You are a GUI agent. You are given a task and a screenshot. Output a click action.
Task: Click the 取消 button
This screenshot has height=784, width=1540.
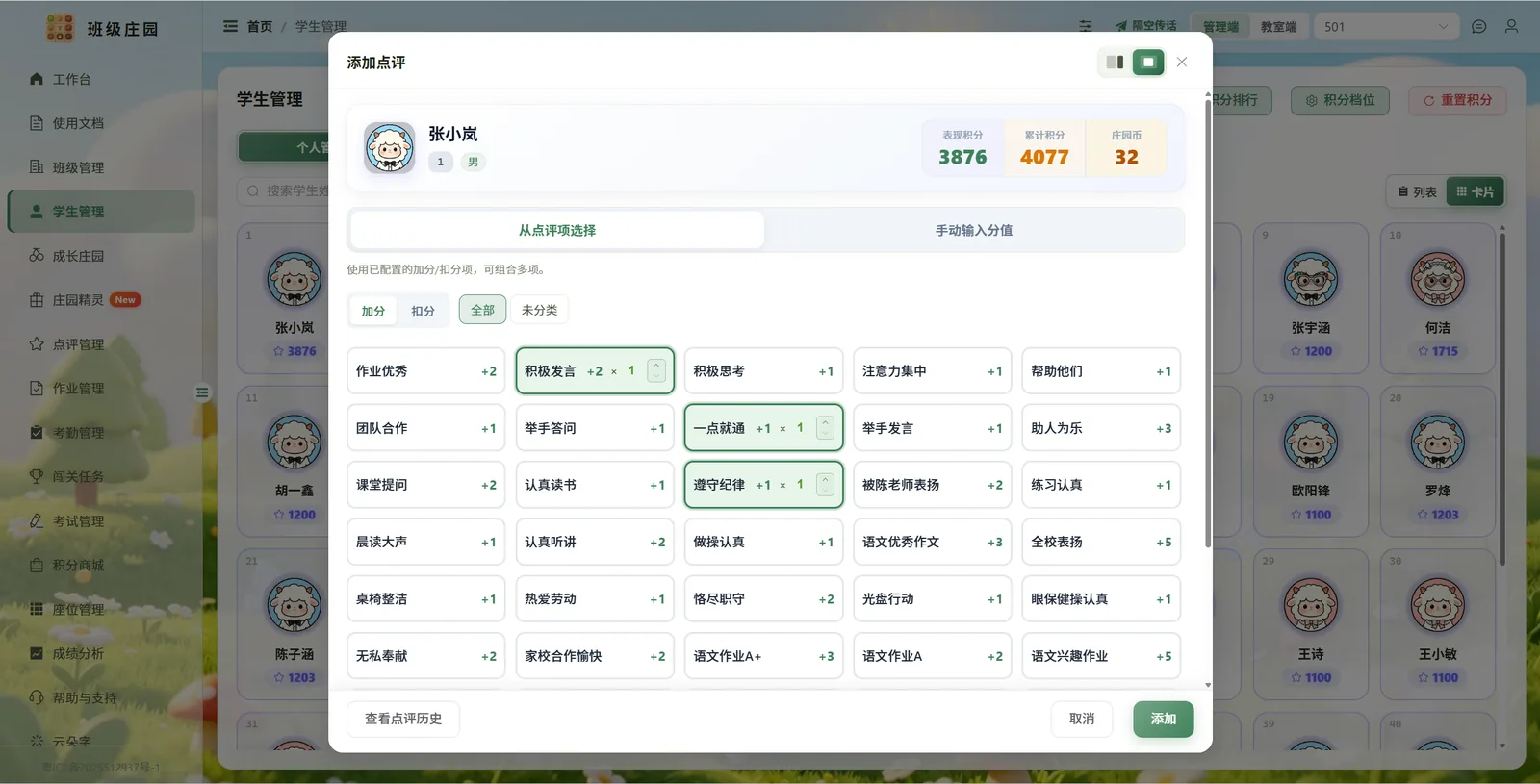pyautogui.click(x=1082, y=719)
